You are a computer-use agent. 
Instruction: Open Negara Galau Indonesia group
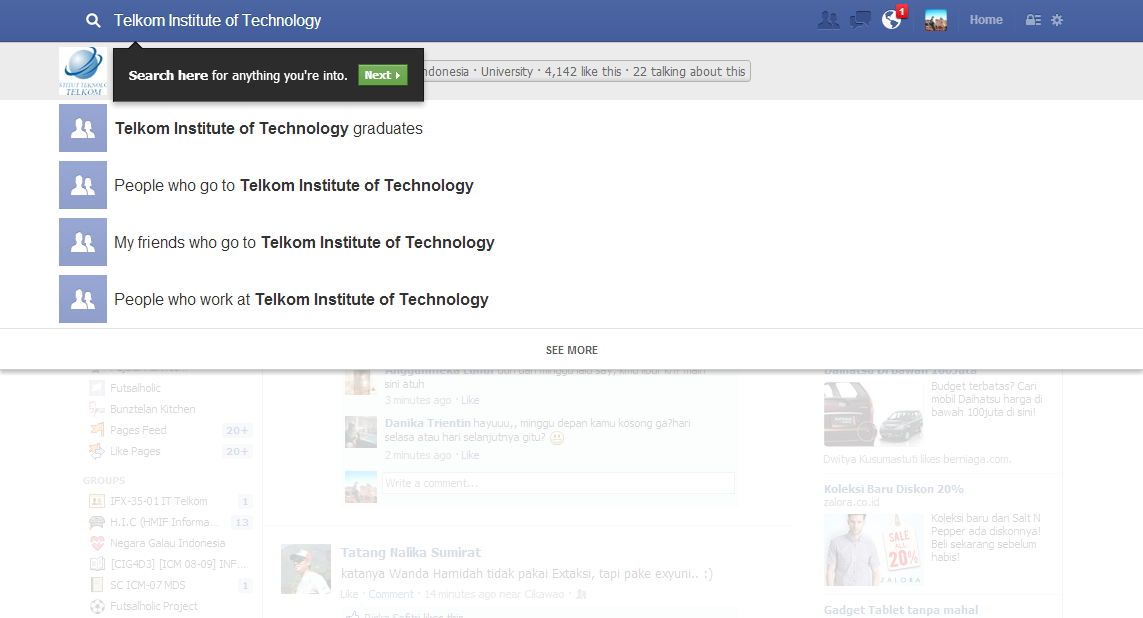coord(168,543)
